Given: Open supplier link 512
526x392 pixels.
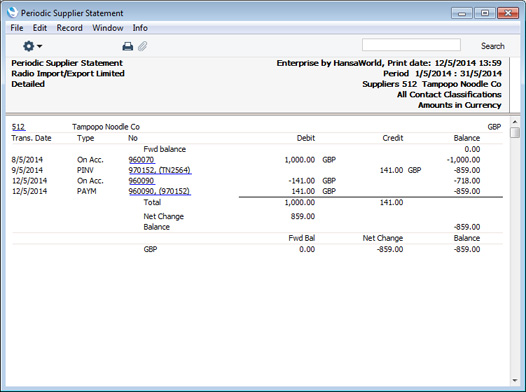Looking at the screenshot, I should coord(18,127).
